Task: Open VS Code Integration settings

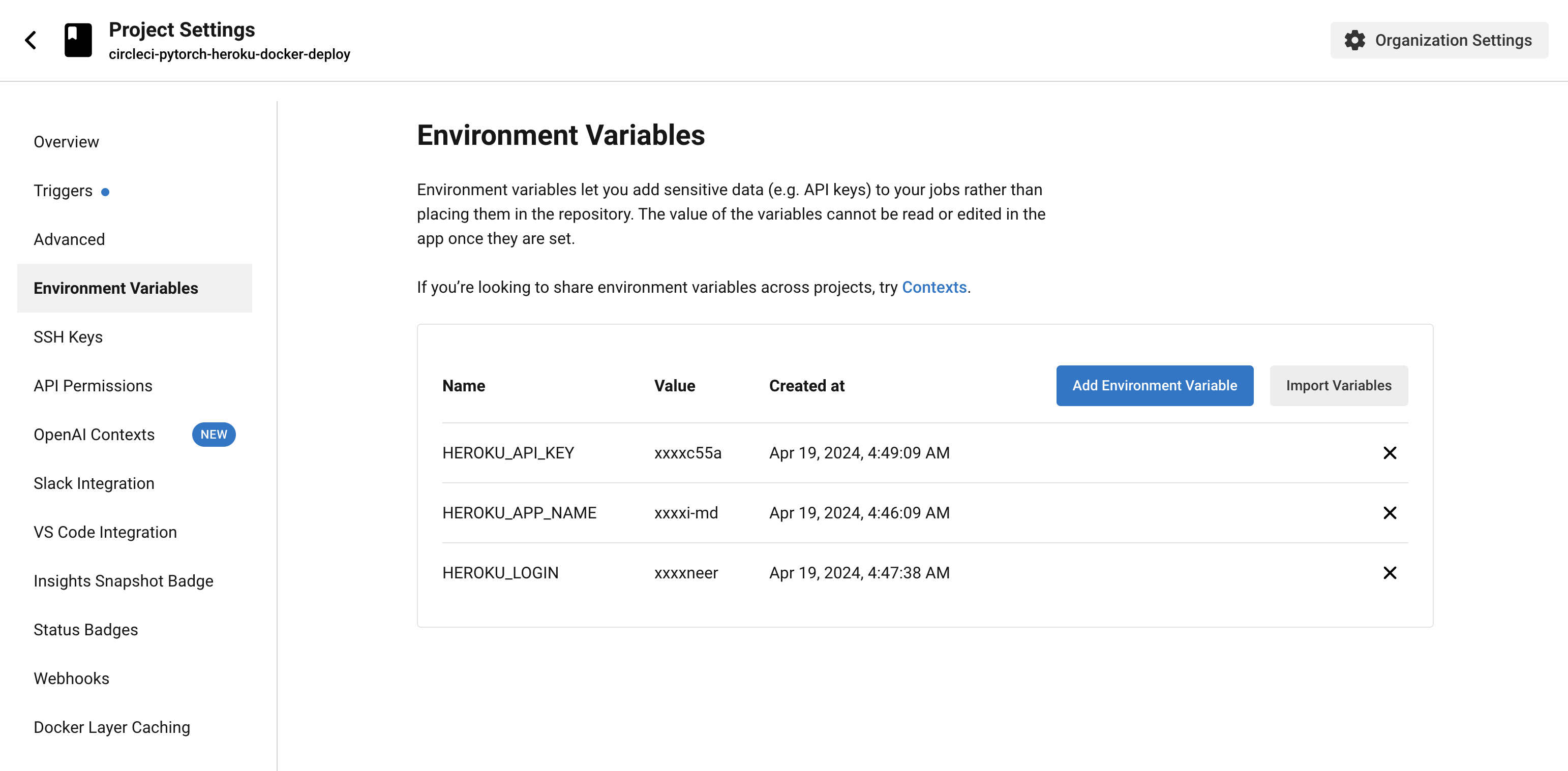Action: (x=105, y=531)
